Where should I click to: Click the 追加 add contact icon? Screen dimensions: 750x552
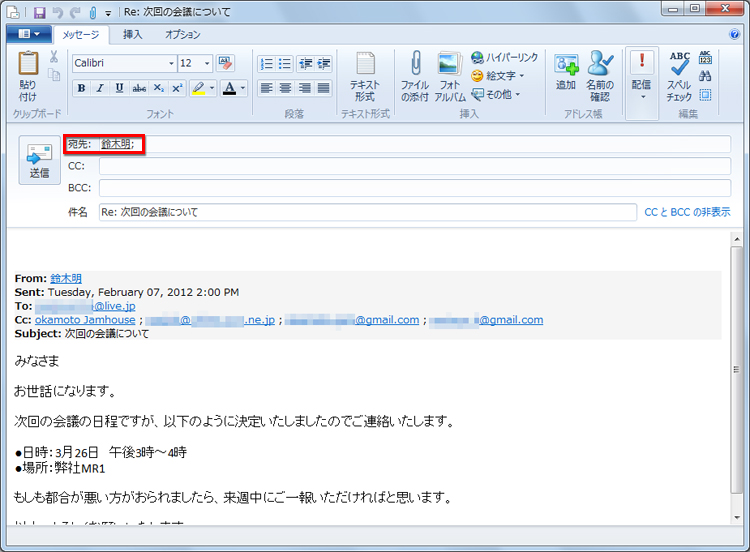coord(566,71)
